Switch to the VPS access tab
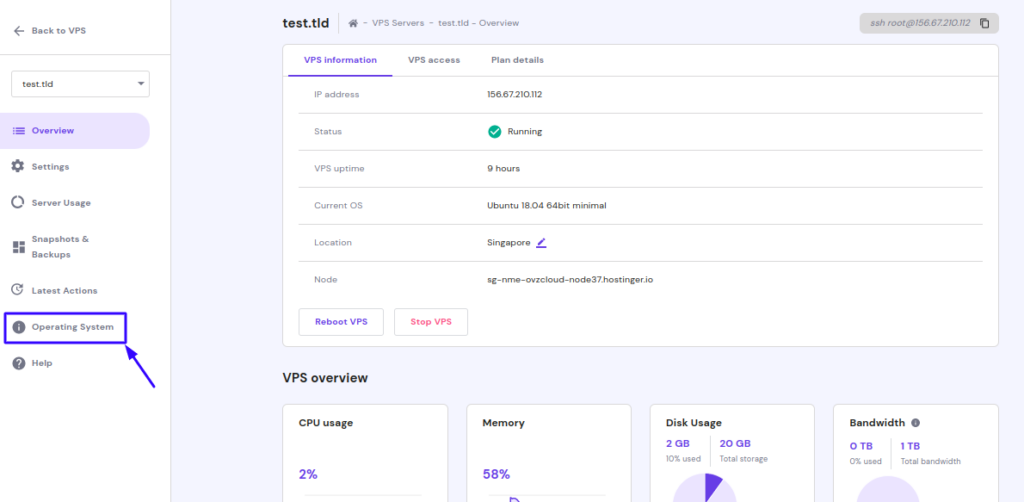This screenshot has width=1024, height=502. pos(434,60)
